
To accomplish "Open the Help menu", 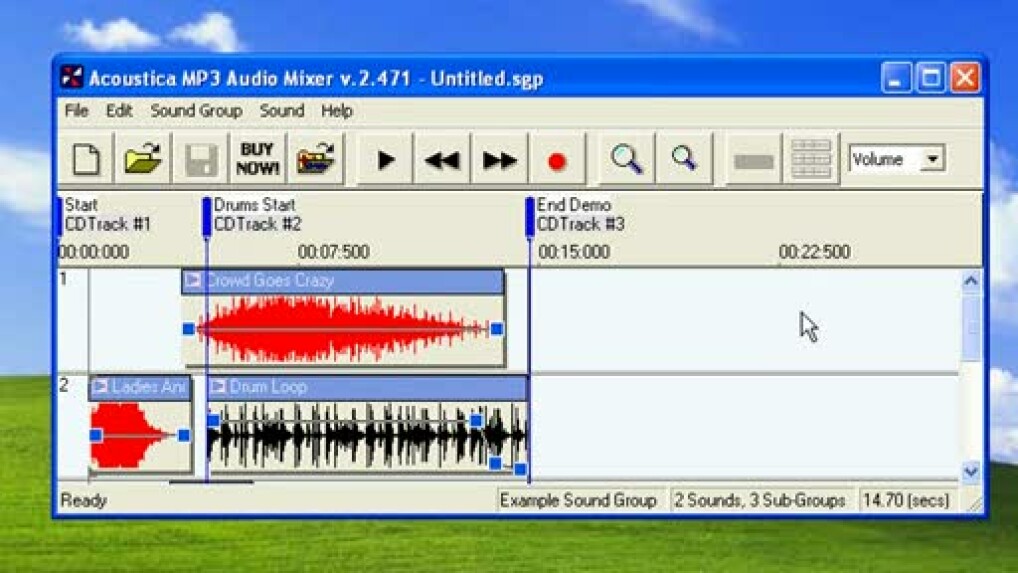I will pos(337,111).
